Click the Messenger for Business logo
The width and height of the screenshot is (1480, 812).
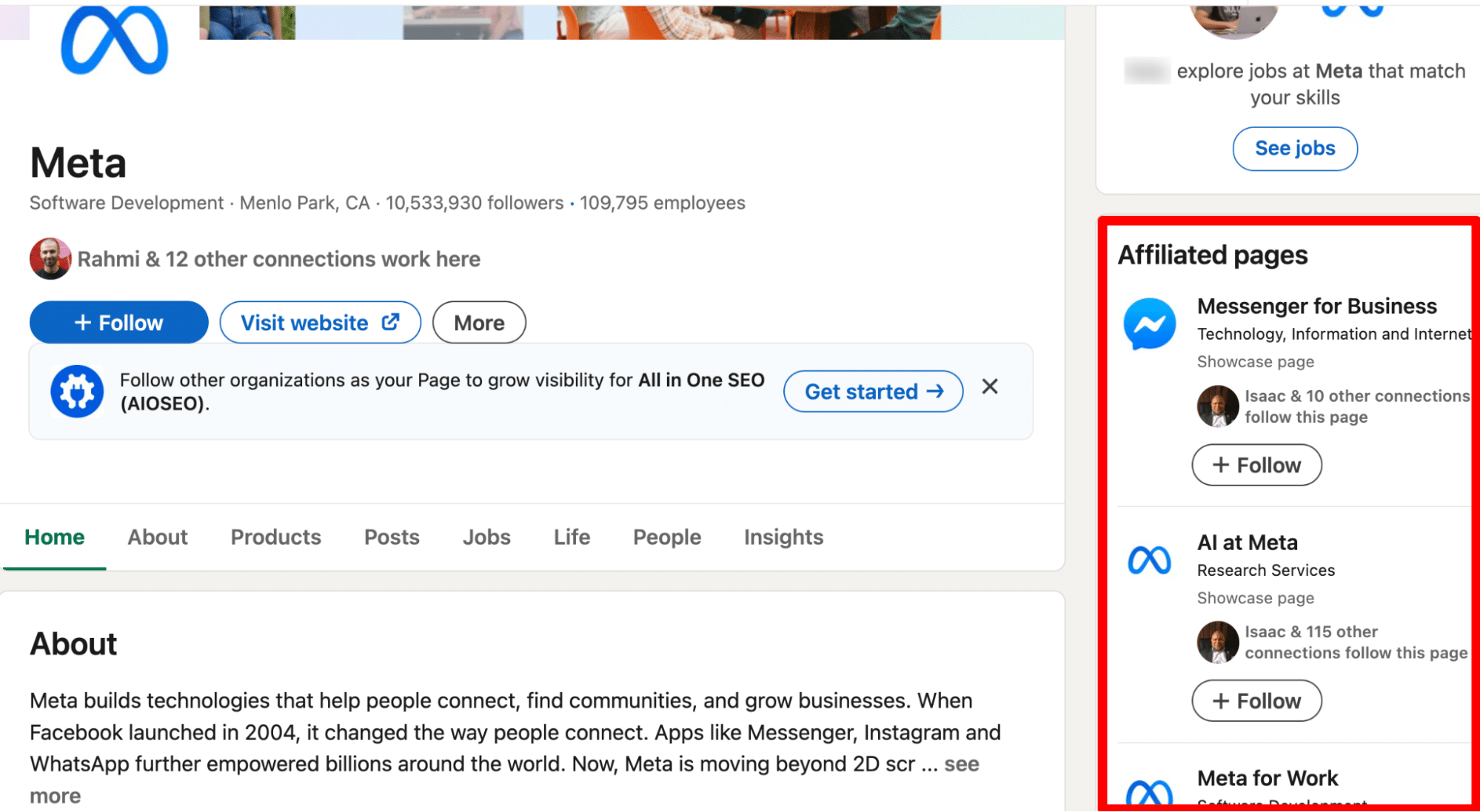[x=1150, y=323]
